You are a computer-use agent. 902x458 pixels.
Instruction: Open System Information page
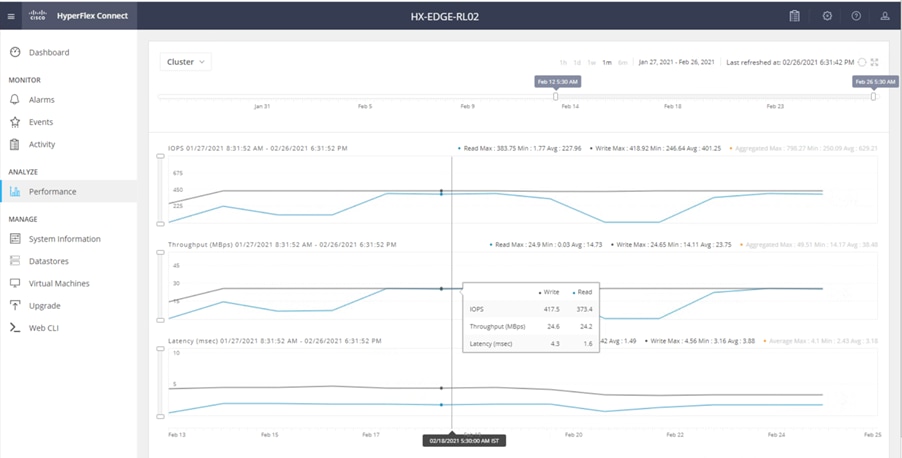[x=64, y=239]
